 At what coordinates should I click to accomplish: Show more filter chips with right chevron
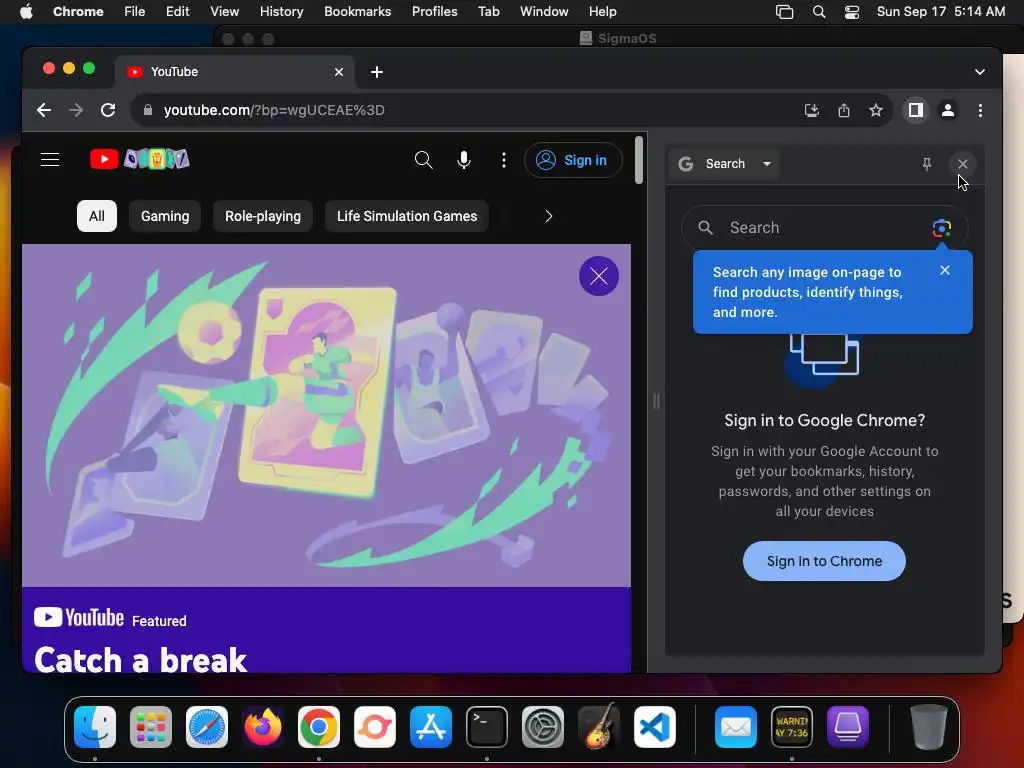[549, 216]
